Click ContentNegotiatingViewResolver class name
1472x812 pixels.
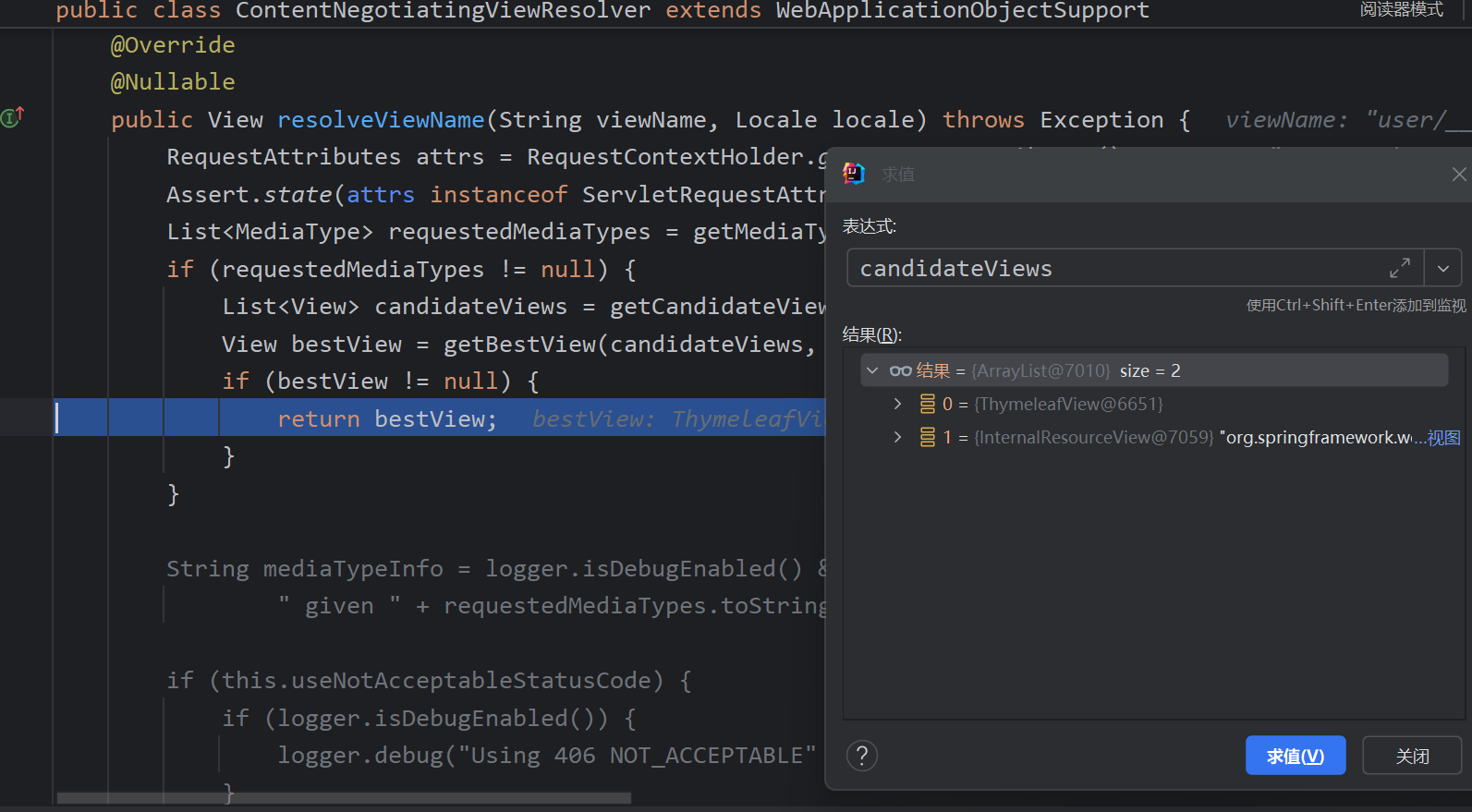(443, 10)
